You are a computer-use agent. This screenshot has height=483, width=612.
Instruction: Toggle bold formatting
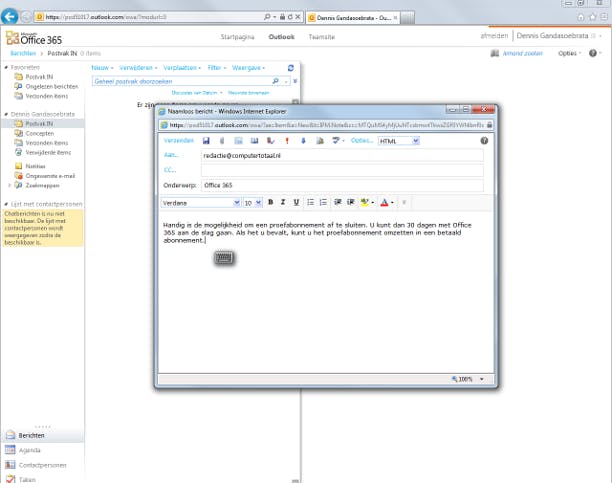pyautogui.click(x=270, y=202)
